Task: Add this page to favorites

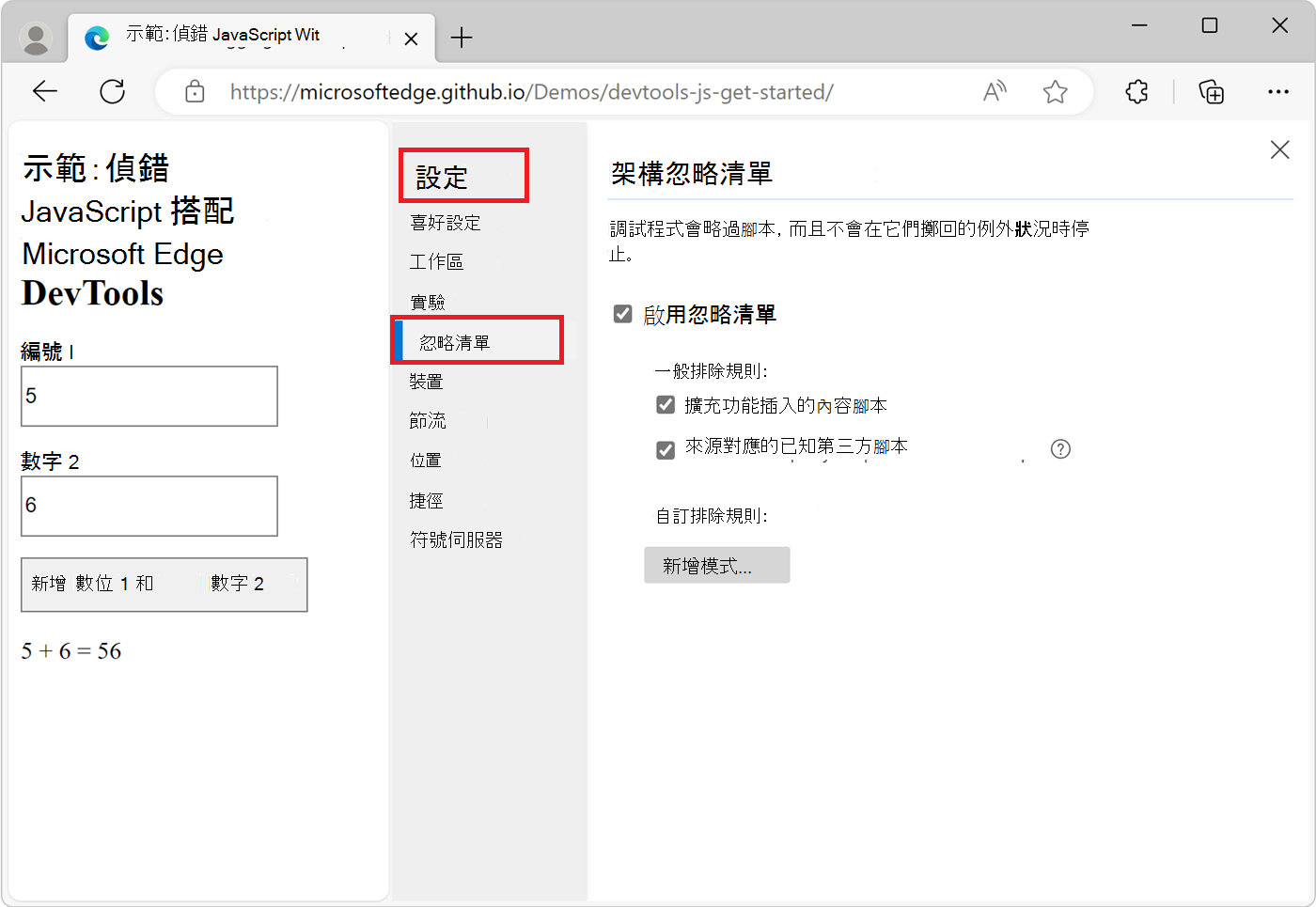Action: (x=1055, y=91)
